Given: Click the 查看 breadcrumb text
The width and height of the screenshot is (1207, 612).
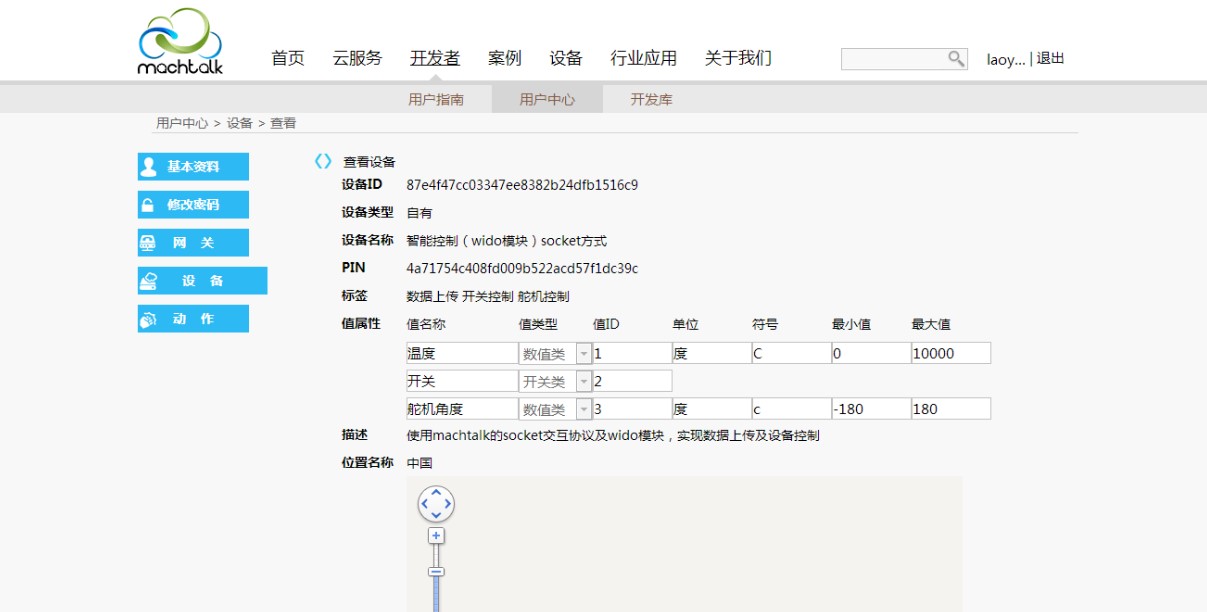Looking at the screenshot, I should point(283,123).
